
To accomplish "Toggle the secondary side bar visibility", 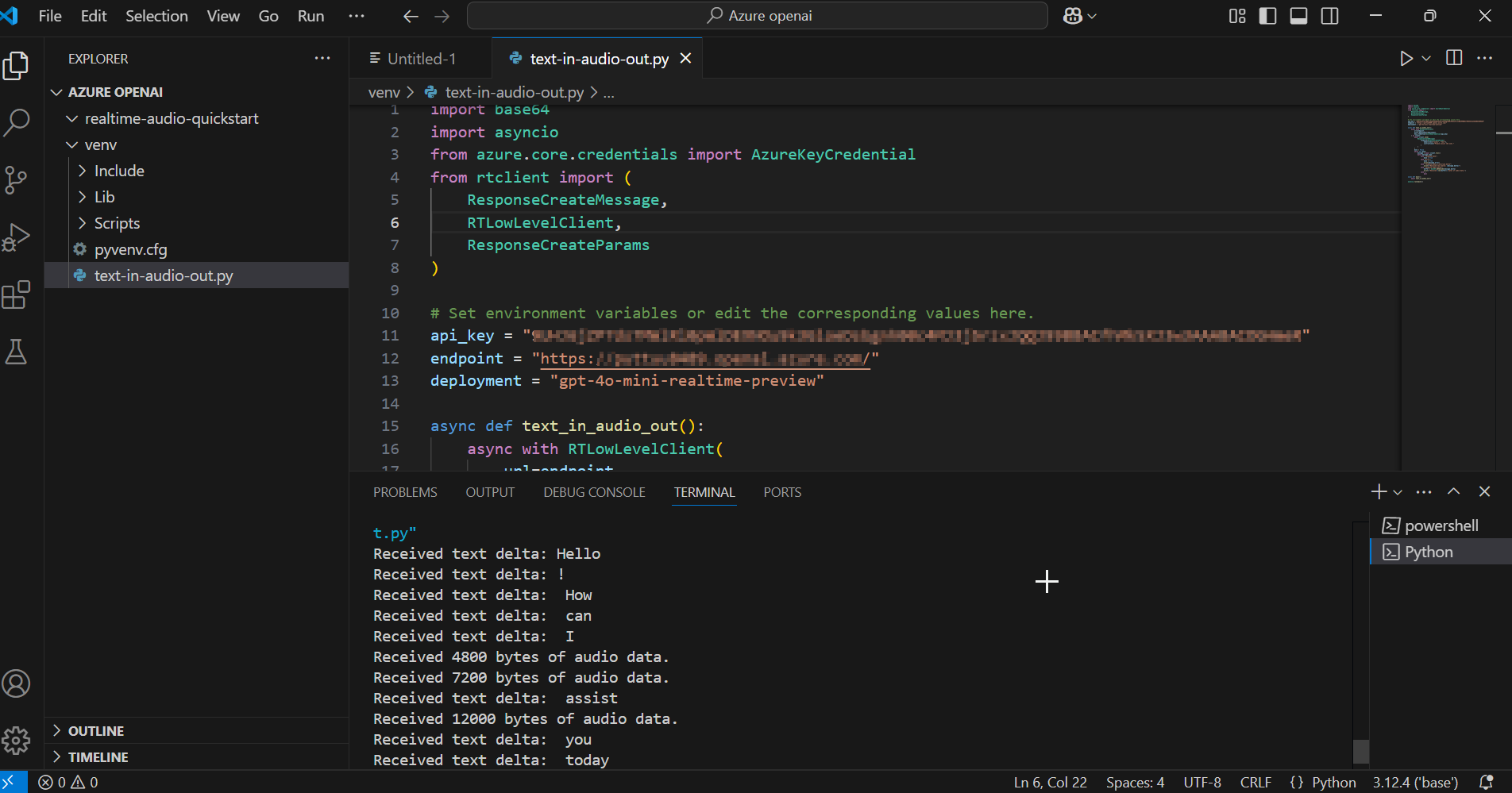I will 1330,16.
